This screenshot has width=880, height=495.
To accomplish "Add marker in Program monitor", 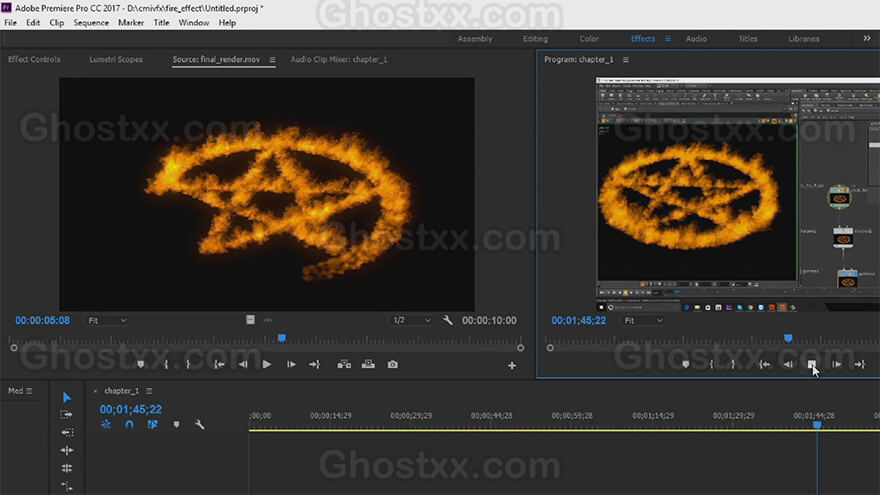I will 685,364.
